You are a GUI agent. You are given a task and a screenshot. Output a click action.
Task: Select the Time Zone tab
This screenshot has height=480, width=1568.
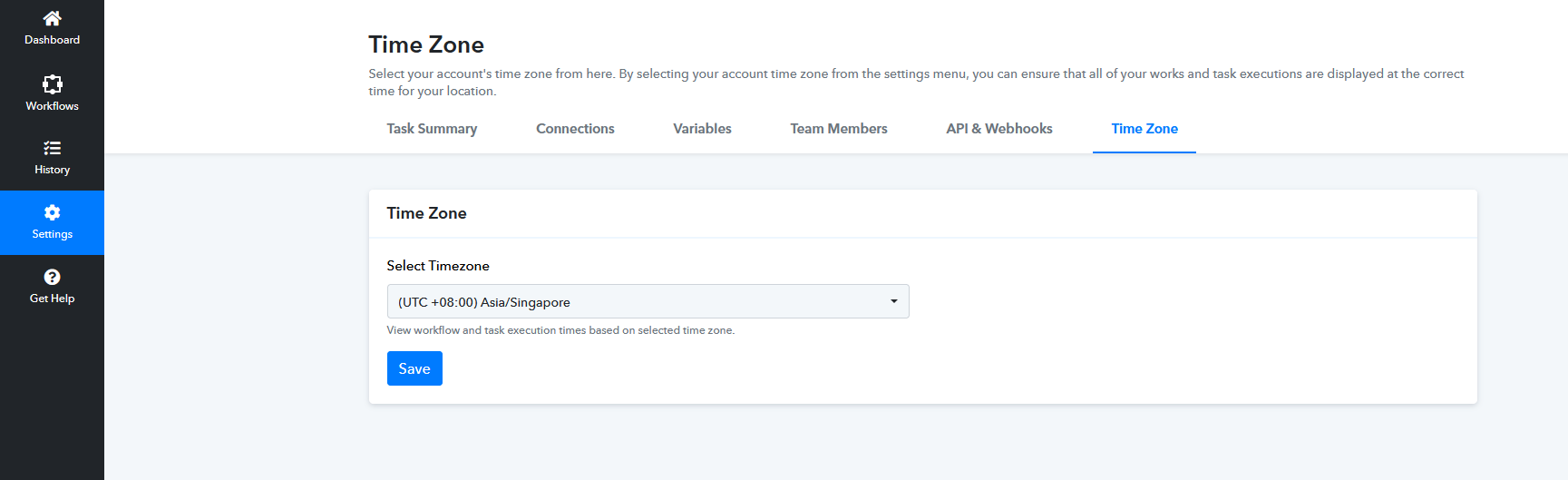1144,129
